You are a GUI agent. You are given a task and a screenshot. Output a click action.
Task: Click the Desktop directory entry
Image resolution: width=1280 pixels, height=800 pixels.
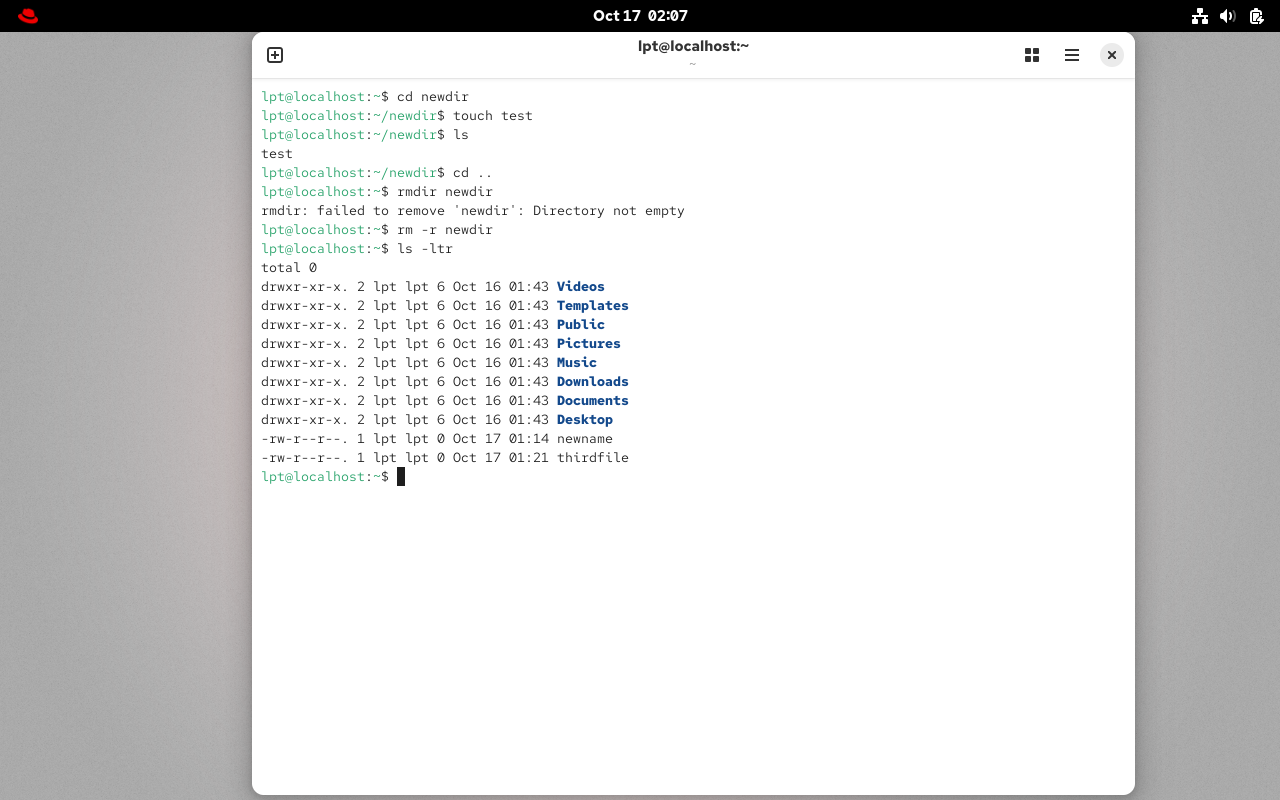click(x=584, y=420)
